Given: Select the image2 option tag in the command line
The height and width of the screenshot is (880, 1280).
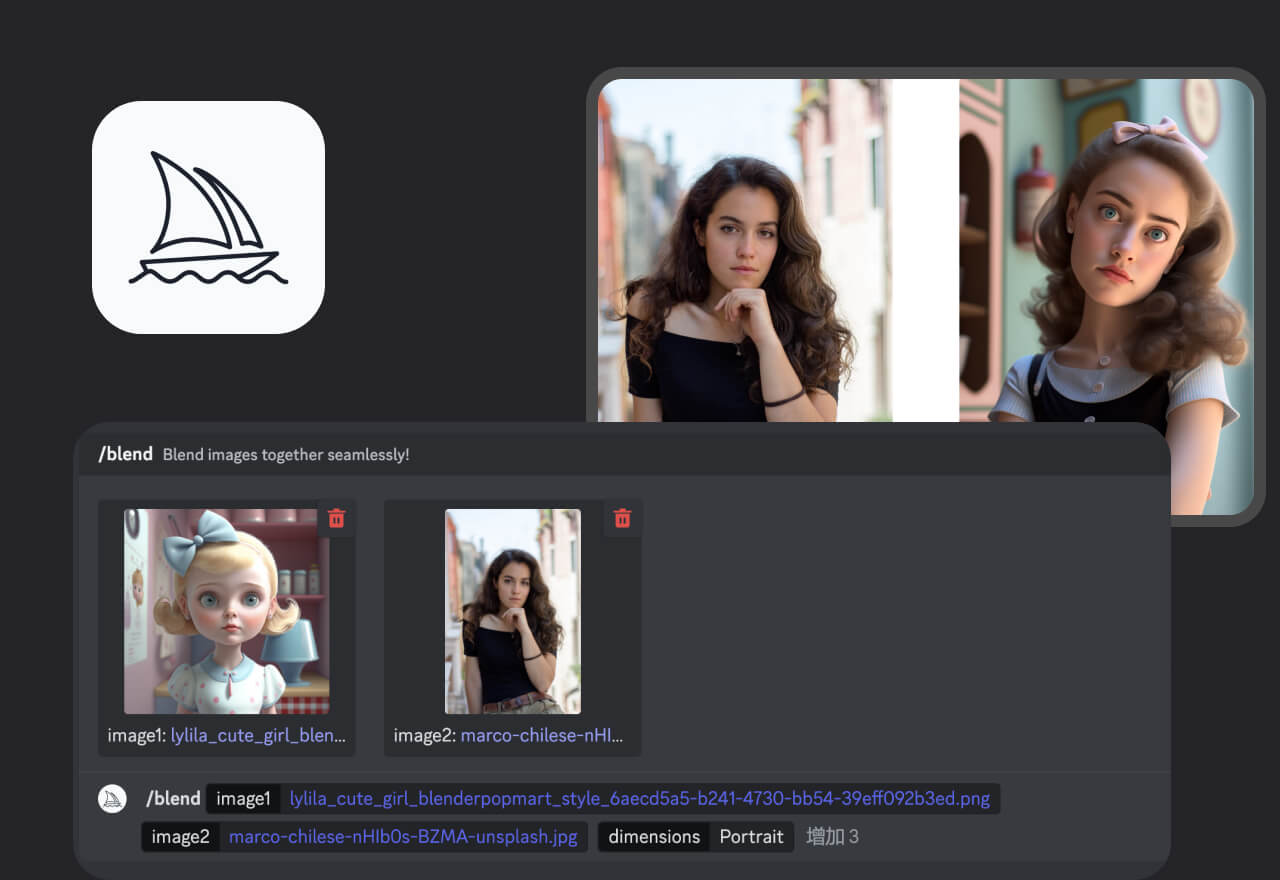Looking at the screenshot, I should (x=180, y=837).
